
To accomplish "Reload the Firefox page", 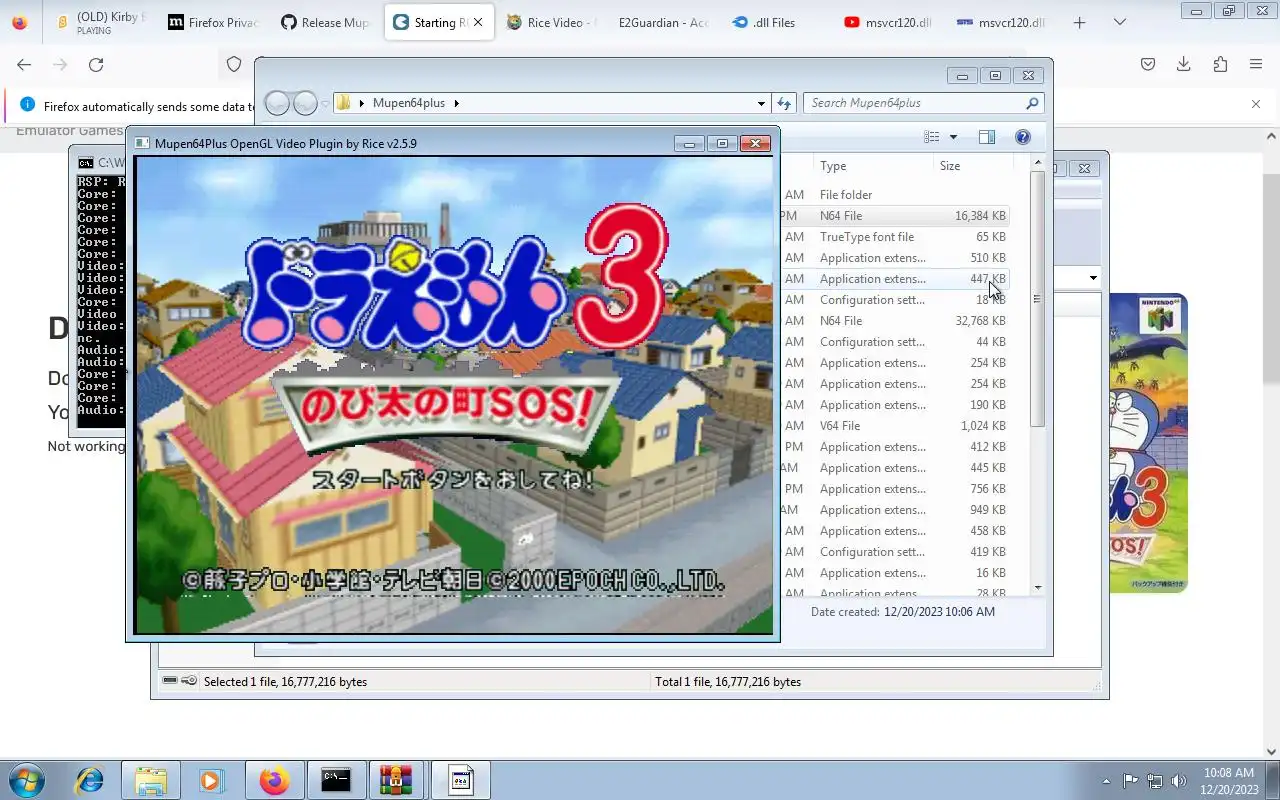I will coord(96,64).
